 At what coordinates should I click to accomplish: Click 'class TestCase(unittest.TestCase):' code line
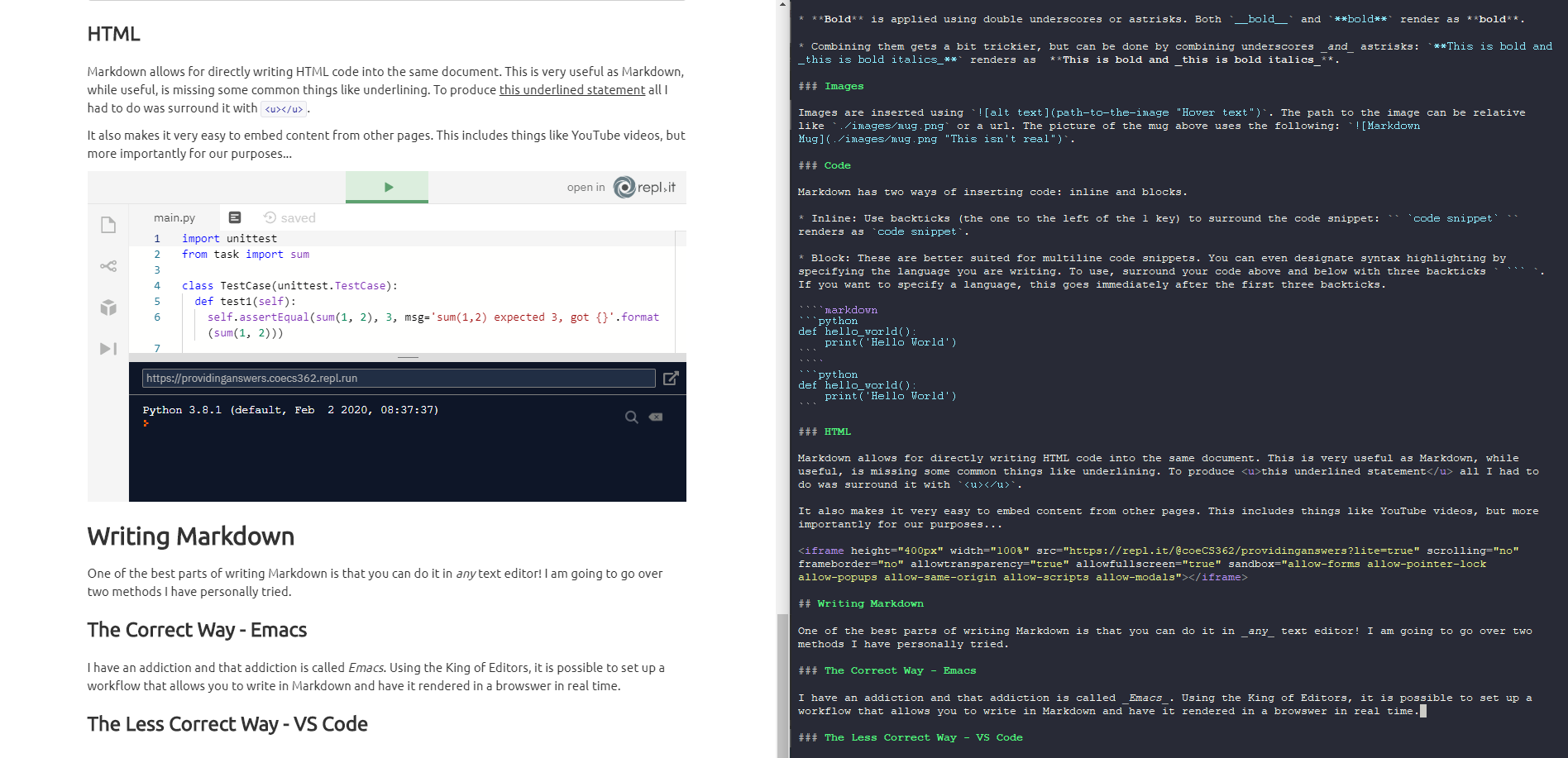click(289, 285)
